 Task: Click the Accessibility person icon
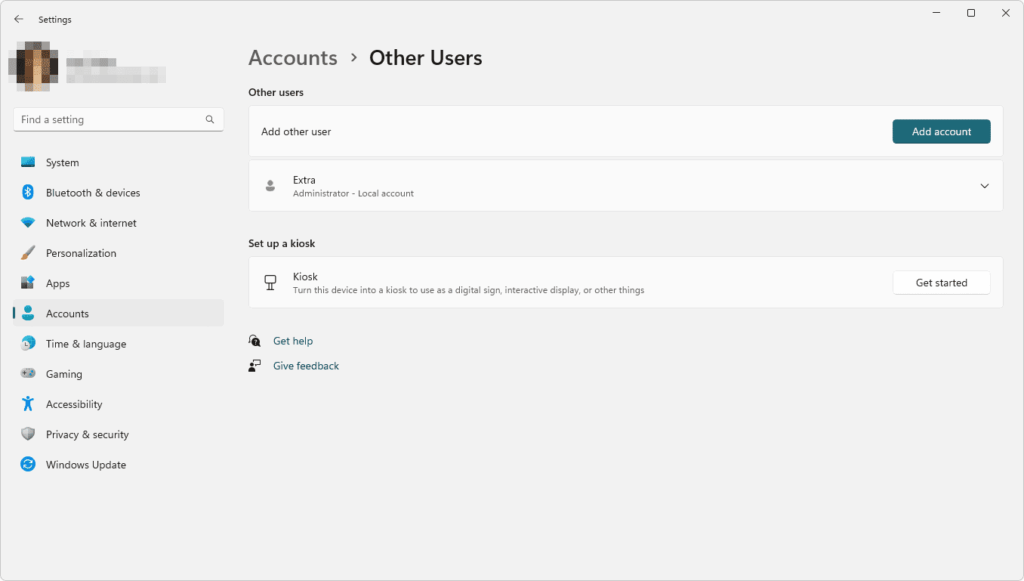28,404
